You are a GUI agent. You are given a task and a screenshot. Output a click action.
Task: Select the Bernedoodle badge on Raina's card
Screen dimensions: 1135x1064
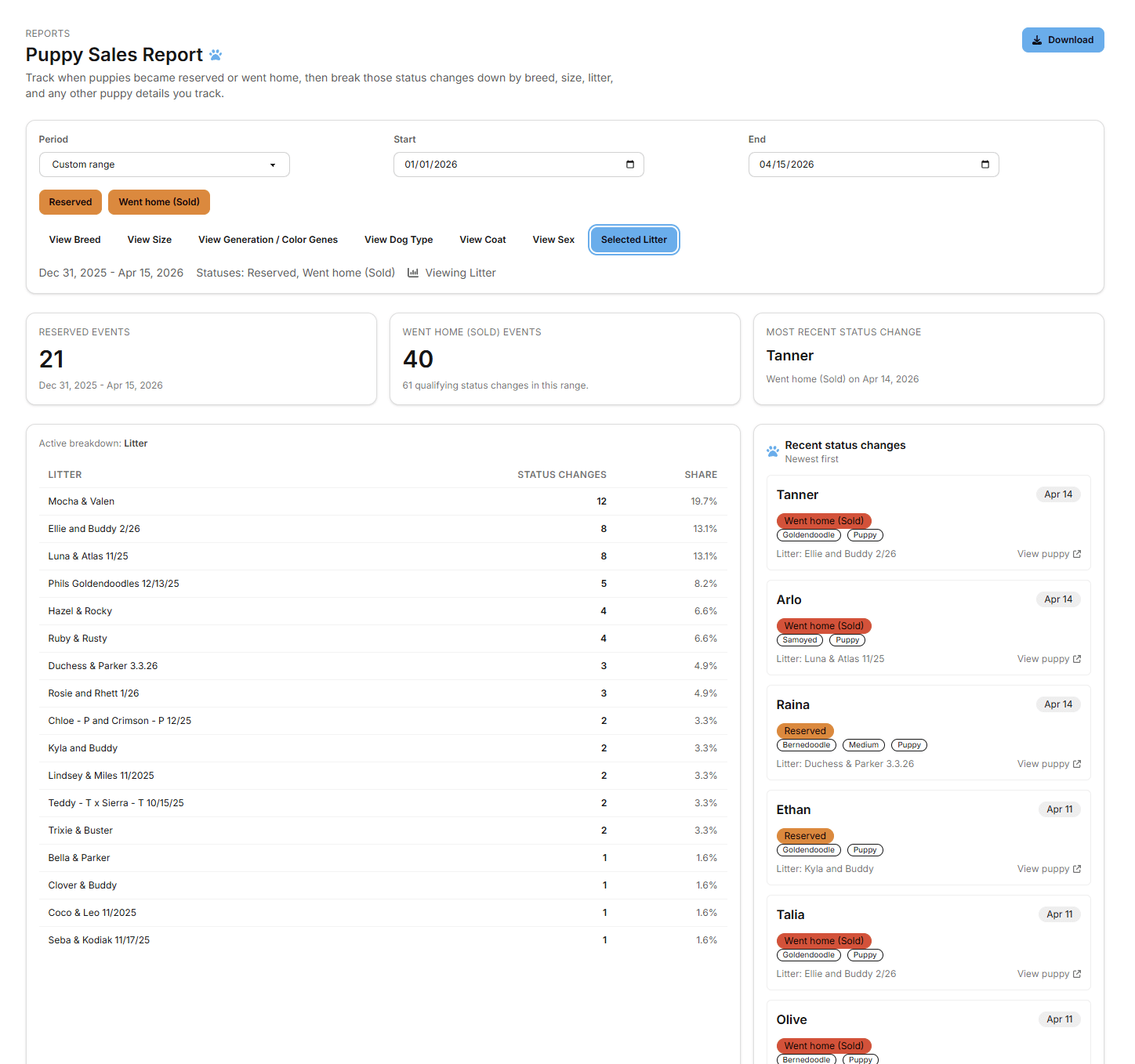coord(806,744)
